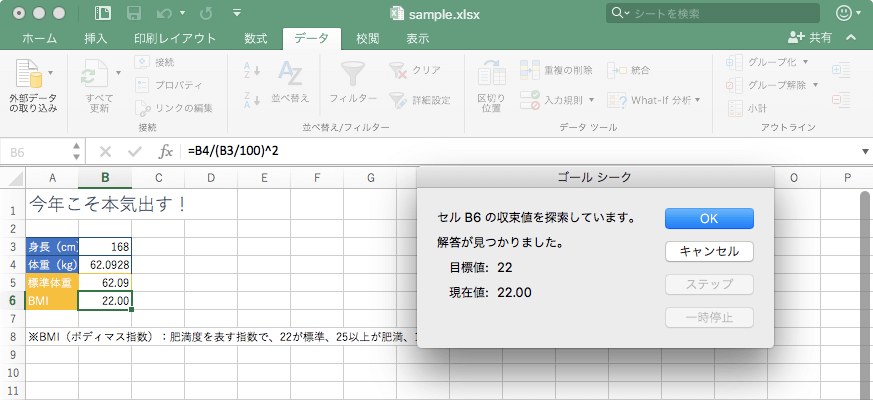Select cell B4 containing 62.0928

(104, 264)
